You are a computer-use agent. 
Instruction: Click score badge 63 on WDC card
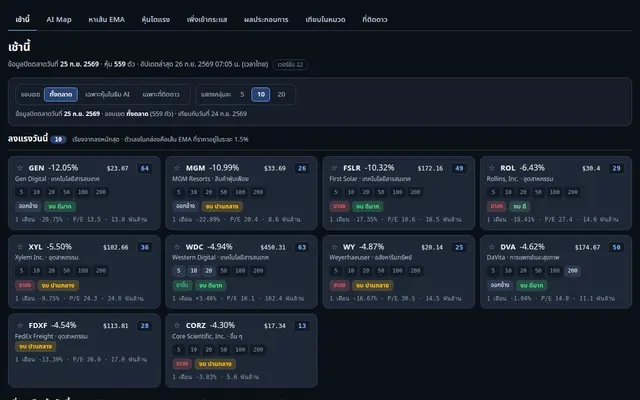pyautogui.click(x=302, y=247)
